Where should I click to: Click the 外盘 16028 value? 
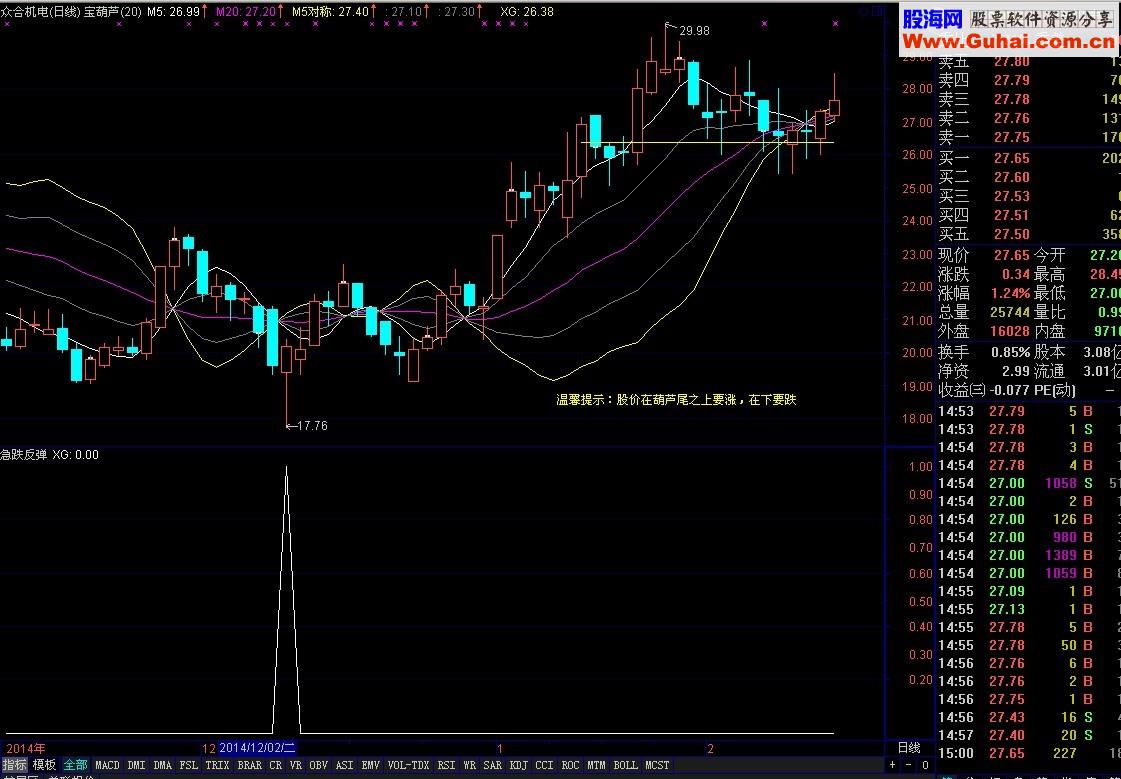click(1011, 332)
